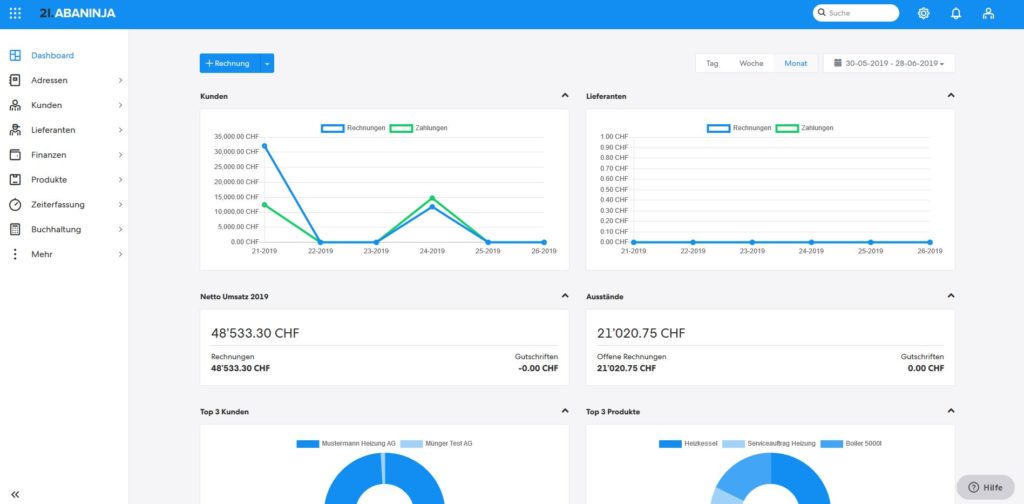The width and height of the screenshot is (1024, 504).
Task: Collapse sidebar with double-chevron icon
Action: point(15,494)
